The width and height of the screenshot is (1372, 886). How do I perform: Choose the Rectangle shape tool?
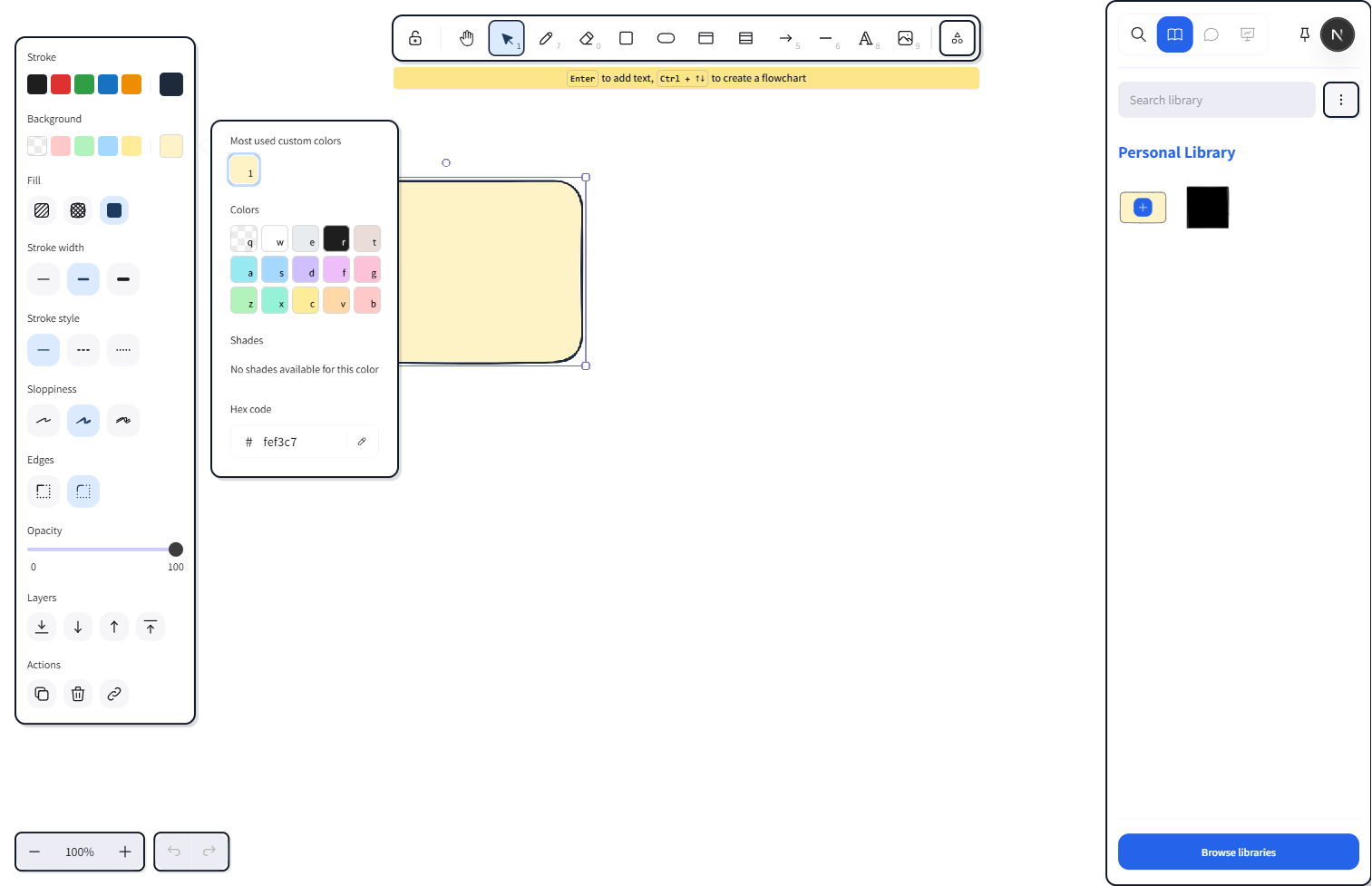coord(626,38)
